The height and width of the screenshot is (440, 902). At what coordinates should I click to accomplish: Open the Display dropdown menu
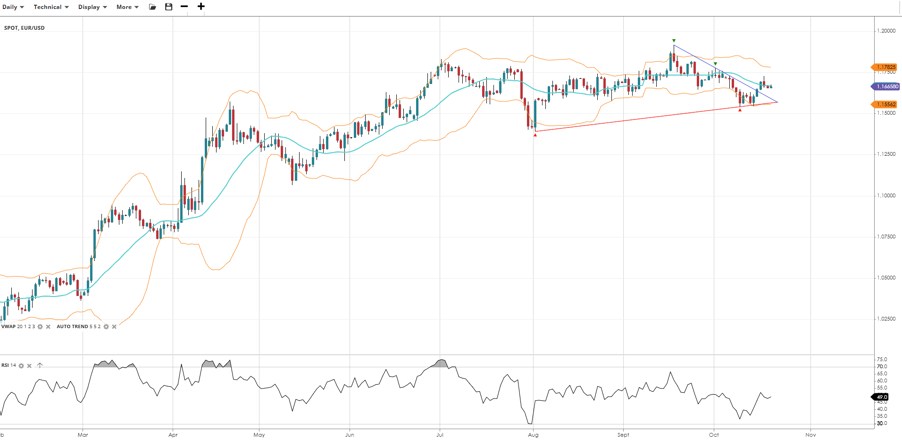pyautogui.click(x=92, y=7)
